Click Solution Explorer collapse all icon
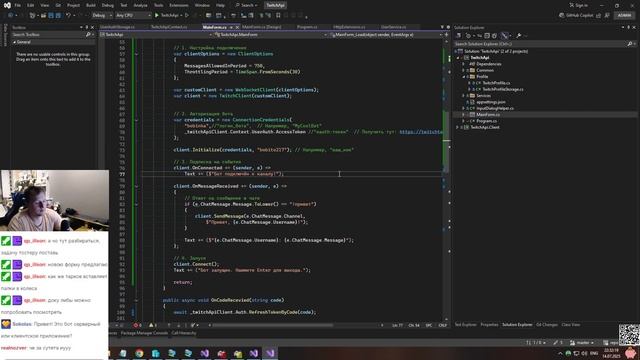The width and height of the screenshot is (640, 360). [487, 36]
